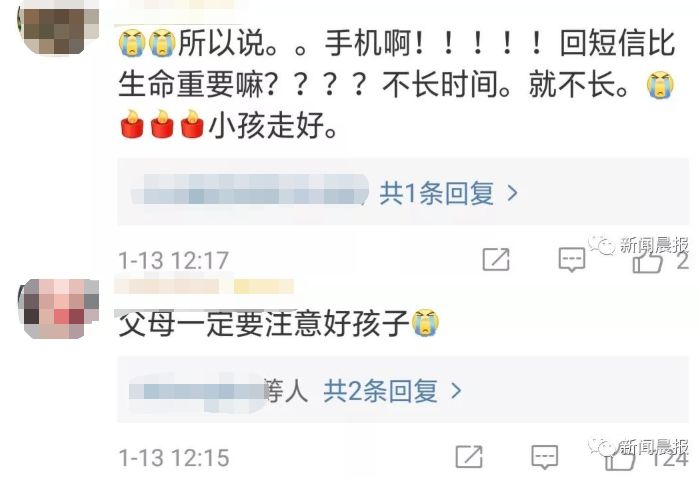
Task: Select the comment ending 小孩走好
Action: (x=397, y=84)
